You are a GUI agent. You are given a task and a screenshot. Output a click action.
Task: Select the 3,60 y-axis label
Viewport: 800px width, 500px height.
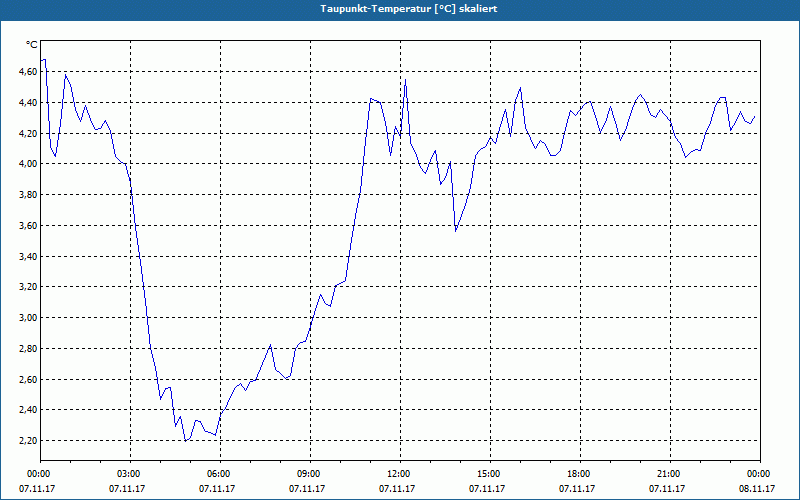click(x=28, y=226)
